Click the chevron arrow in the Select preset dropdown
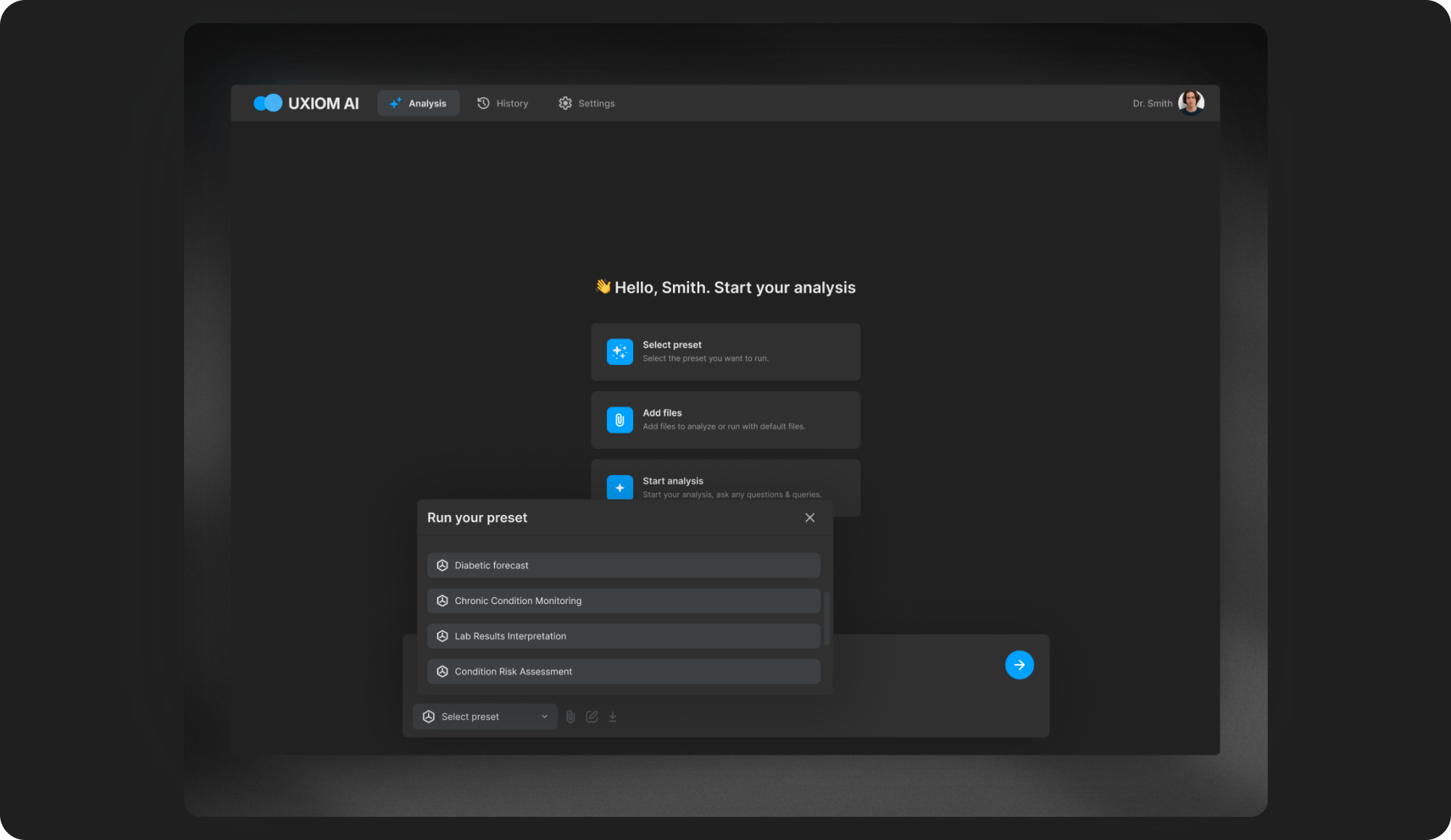Viewport: 1451px width, 840px height. (x=544, y=716)
